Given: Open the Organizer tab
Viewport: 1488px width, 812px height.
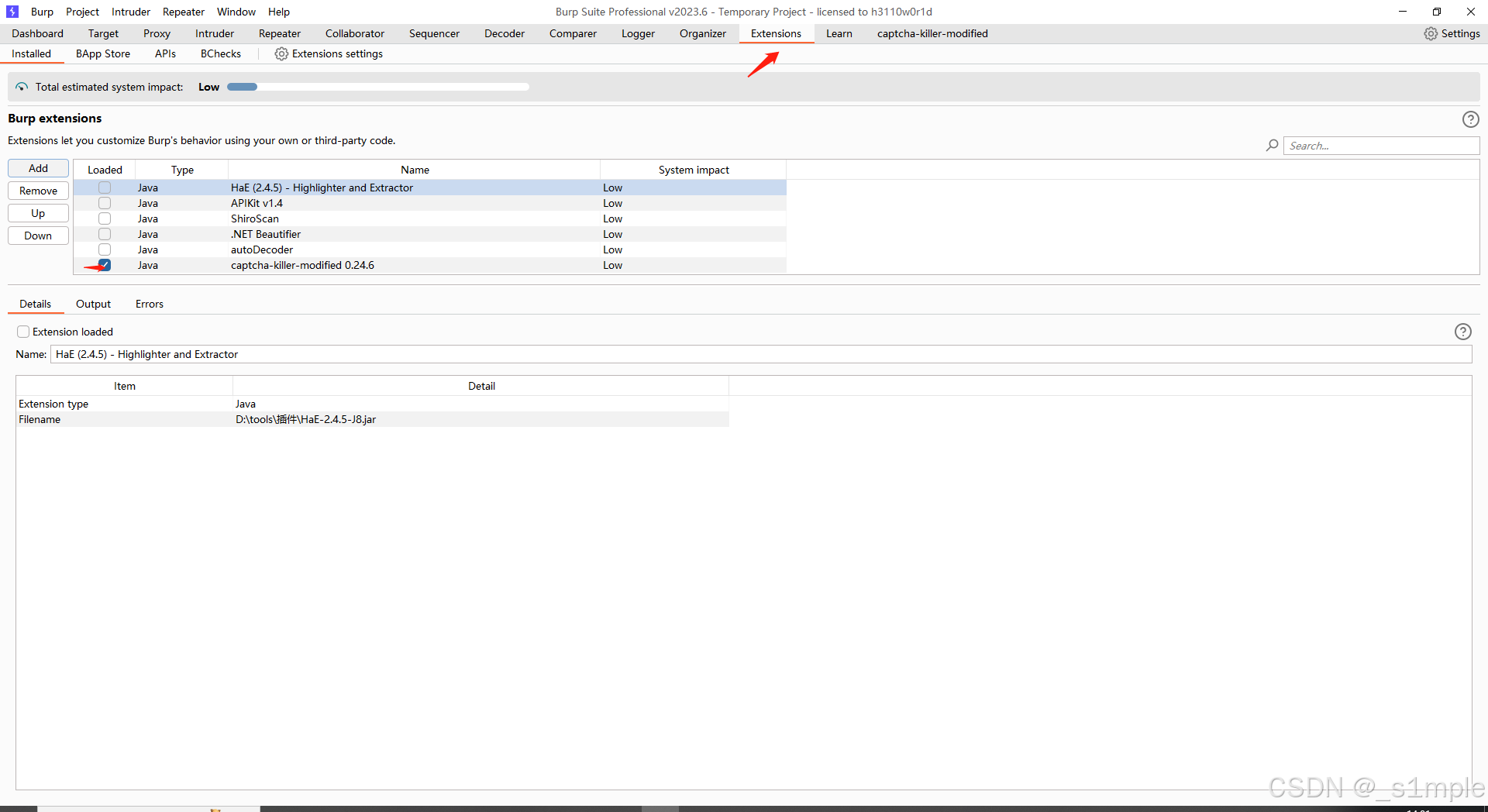Looking at the screenshot, I should coord(703,33).
